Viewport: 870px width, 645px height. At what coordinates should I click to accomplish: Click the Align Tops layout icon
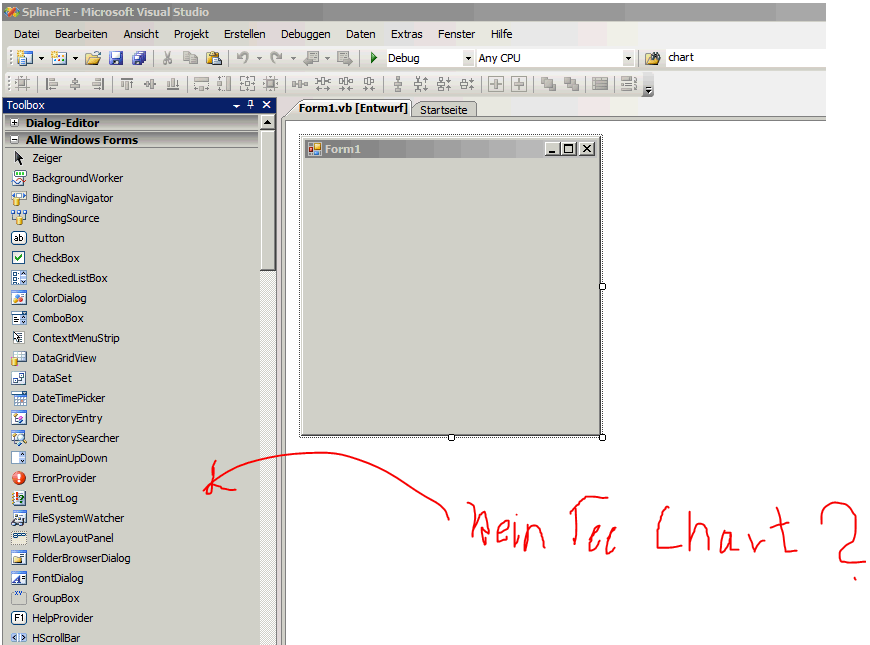[127, 84]
